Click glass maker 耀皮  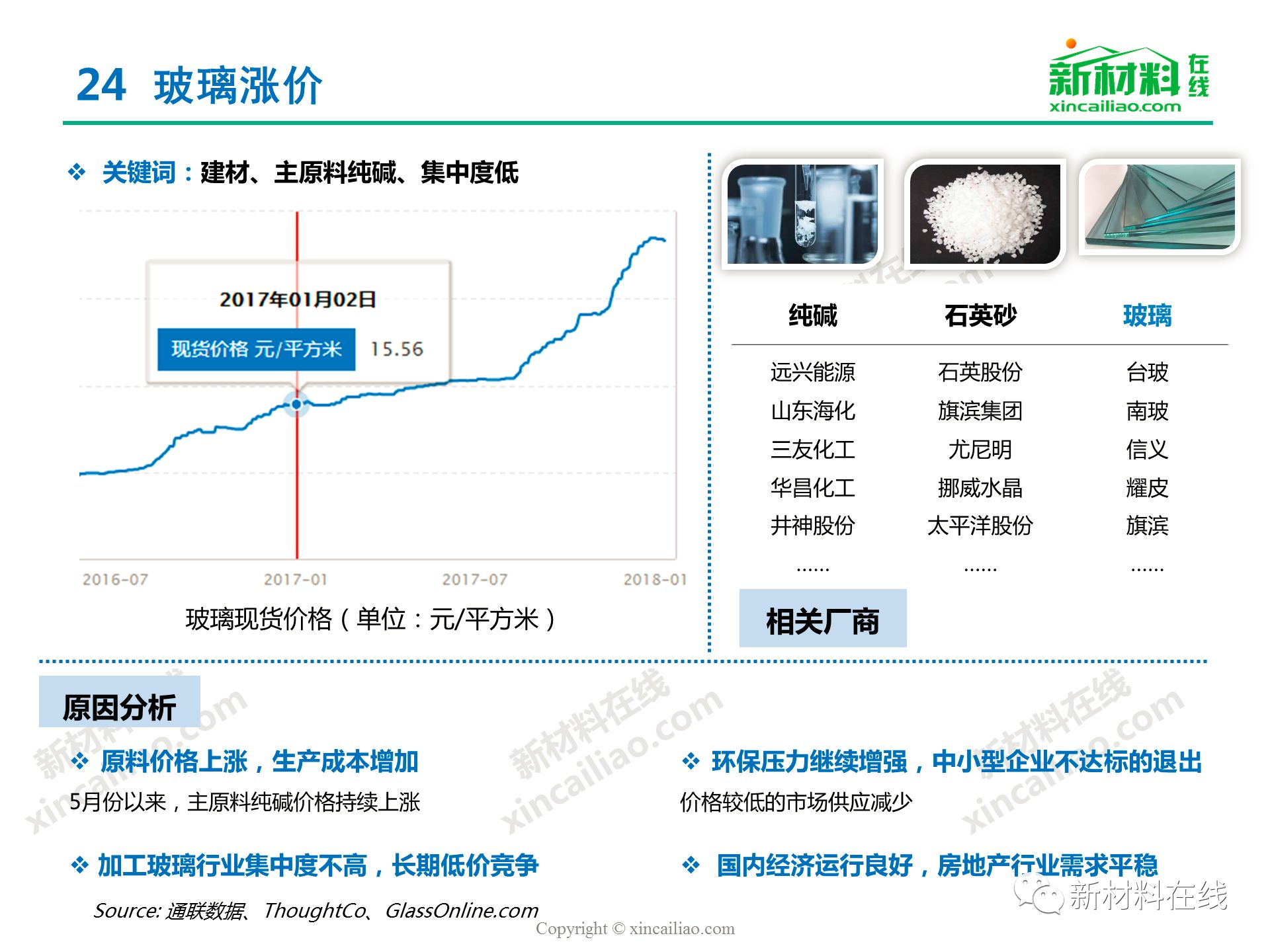point(1147,488)
